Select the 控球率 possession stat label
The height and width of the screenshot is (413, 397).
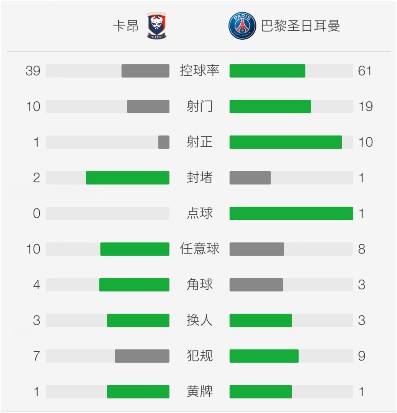coord(199,71)
